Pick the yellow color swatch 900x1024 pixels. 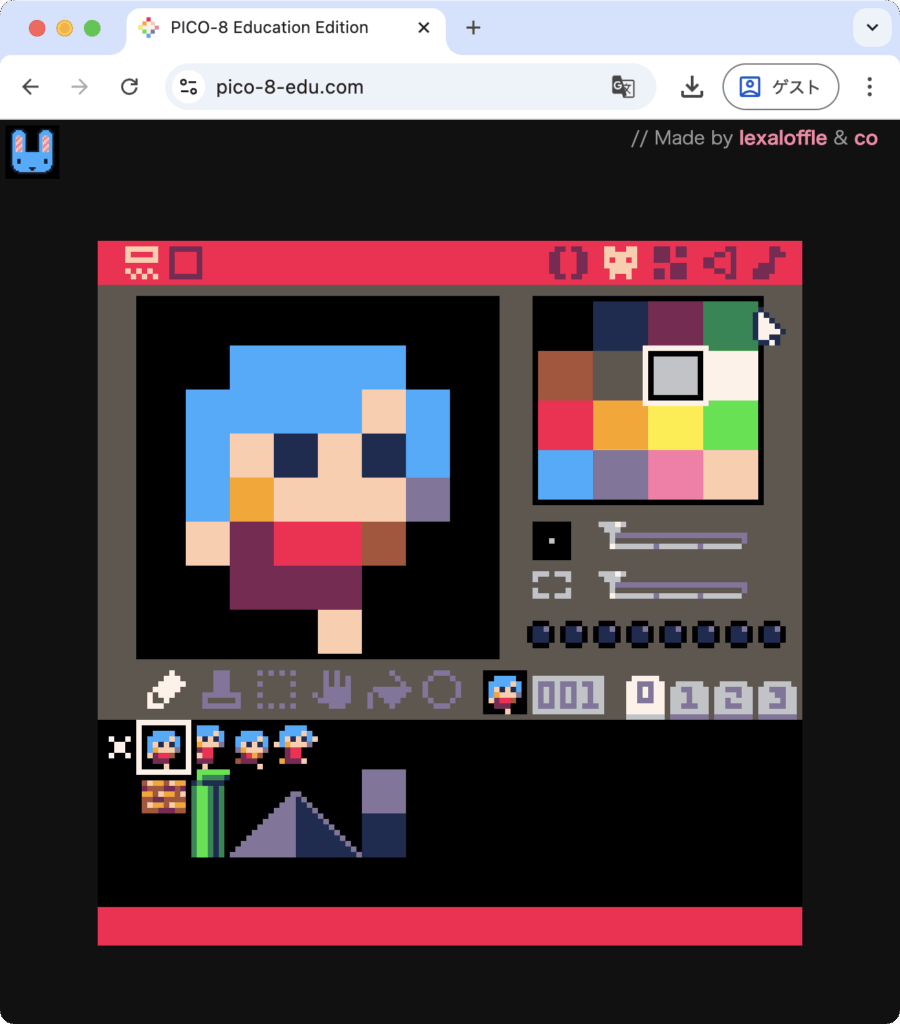[675, 426]
